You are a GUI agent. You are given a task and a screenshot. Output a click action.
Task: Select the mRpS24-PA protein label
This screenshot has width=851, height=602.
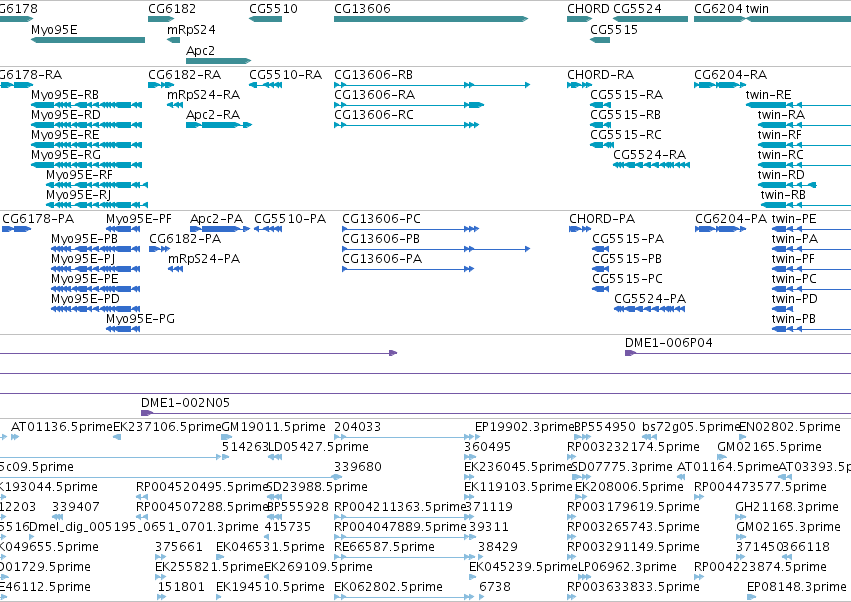(x=204, y=259)
